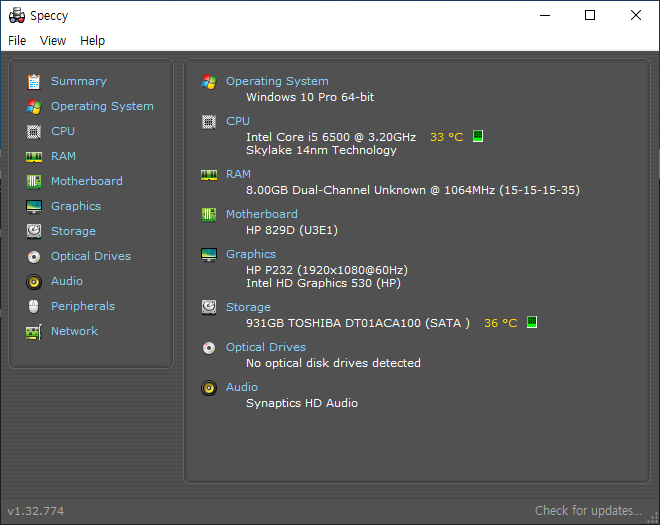
Task: Click Check for updates link
Action: pos(588,511)
